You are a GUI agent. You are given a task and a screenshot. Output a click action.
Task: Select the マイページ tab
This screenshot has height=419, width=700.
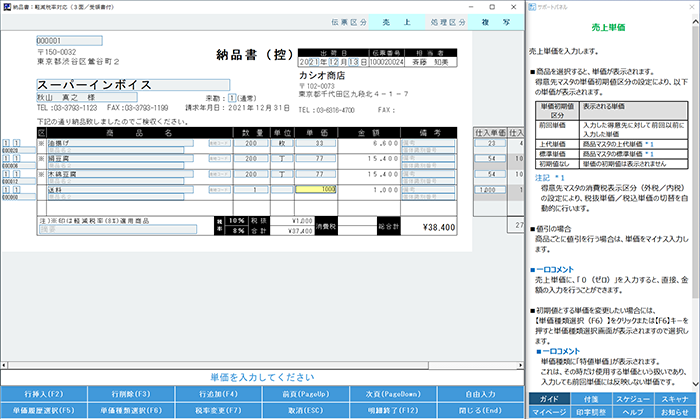point(546,410)
